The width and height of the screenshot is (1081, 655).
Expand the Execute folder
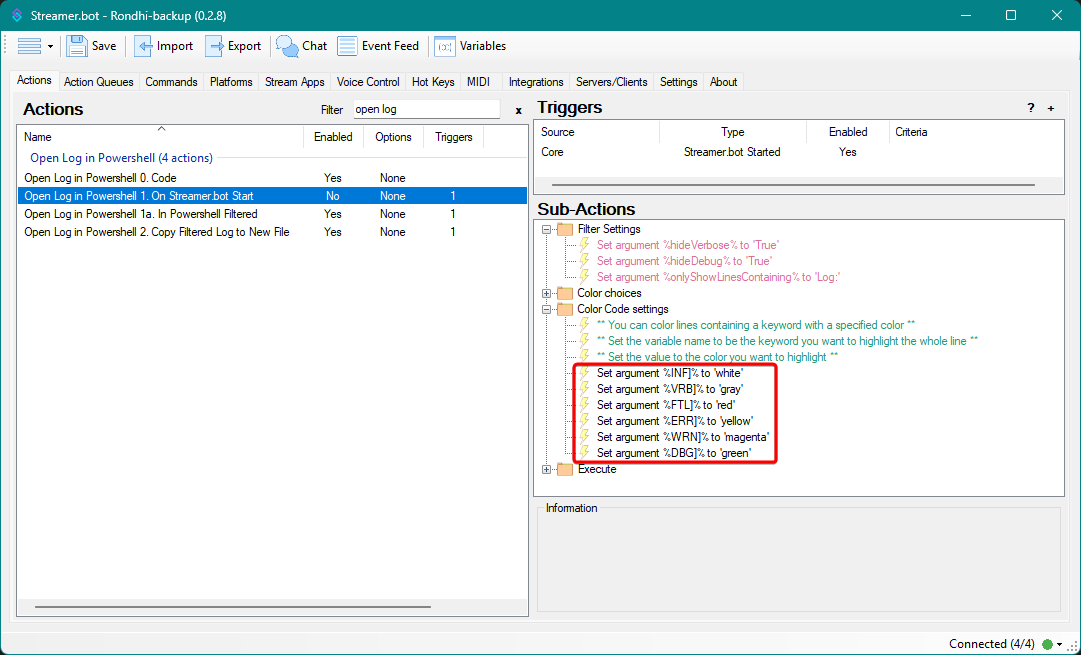tap(547, 470)
